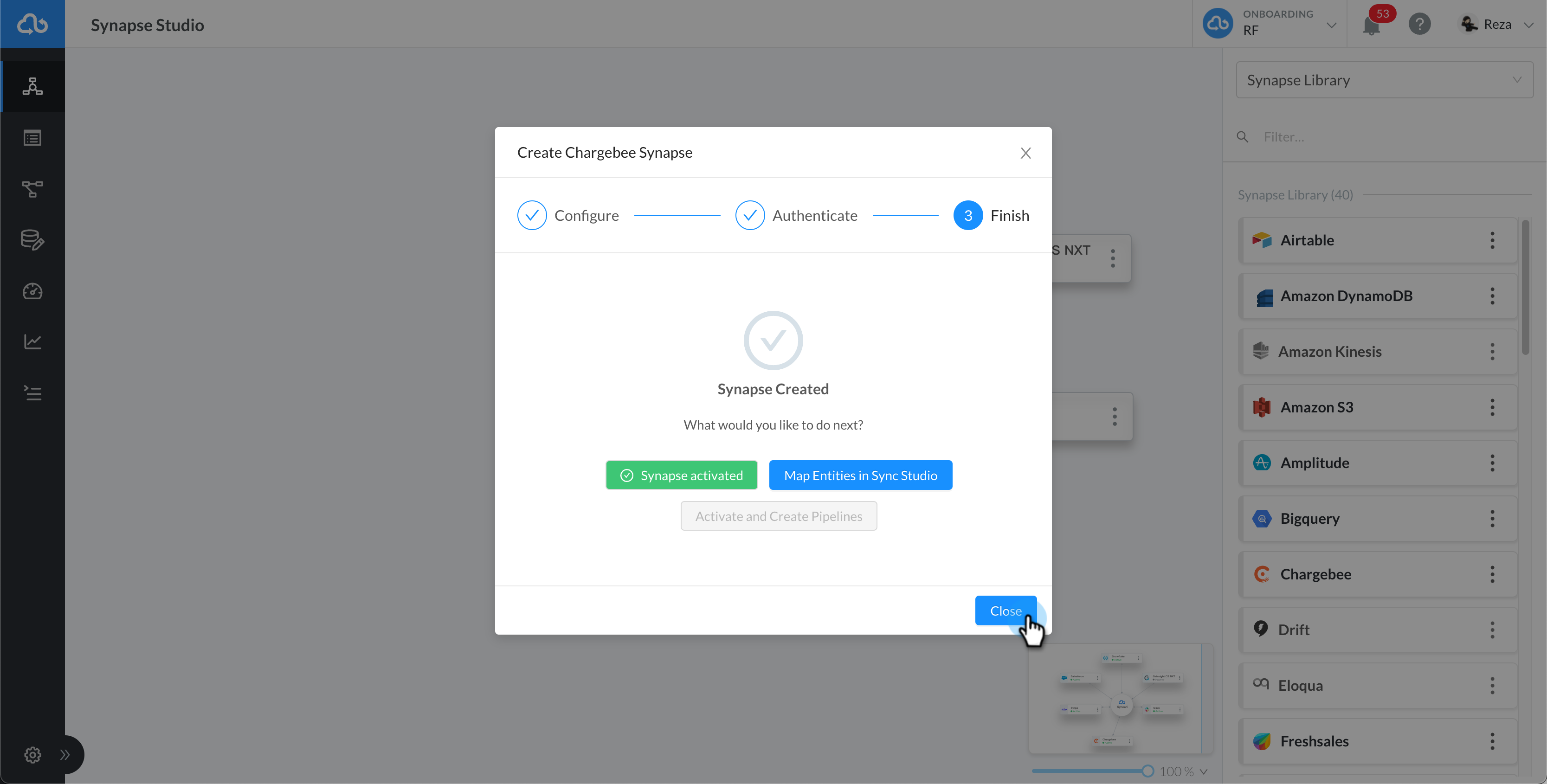1547x784 pixels.
Task: Open Amazon DynamoDB three-dot options menu
Action: click(x=1492, y=296)
